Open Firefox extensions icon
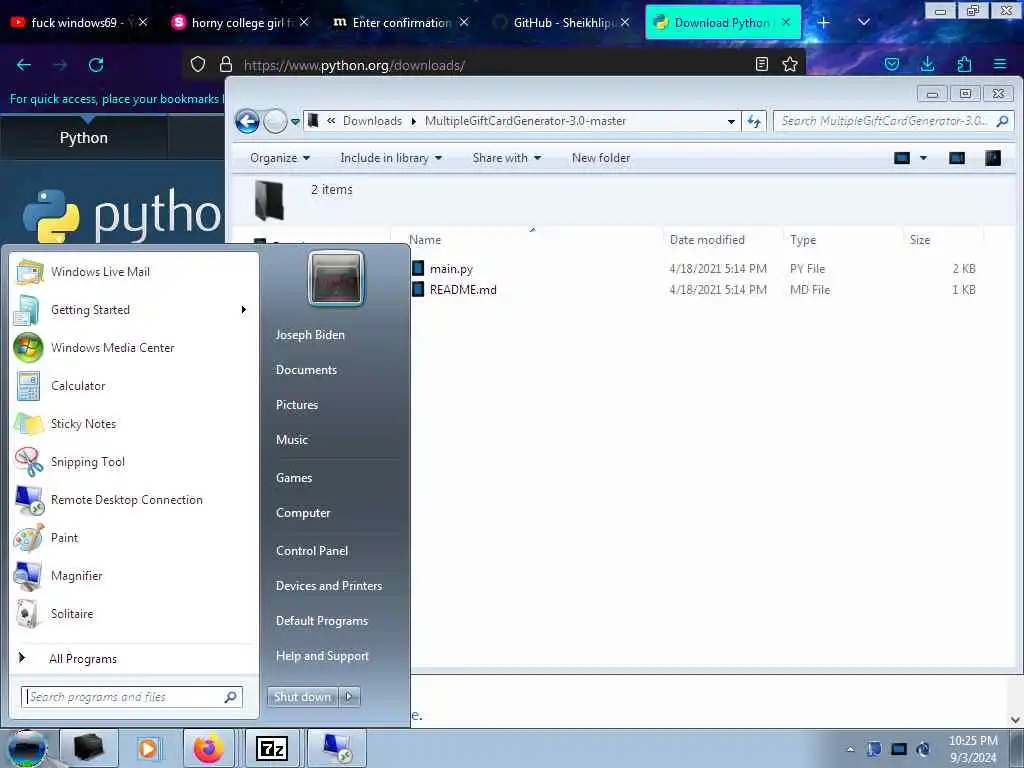Image resolution: width=1024 pixels, height=768 pixels. pyautogui.click(x=964, y=64)
